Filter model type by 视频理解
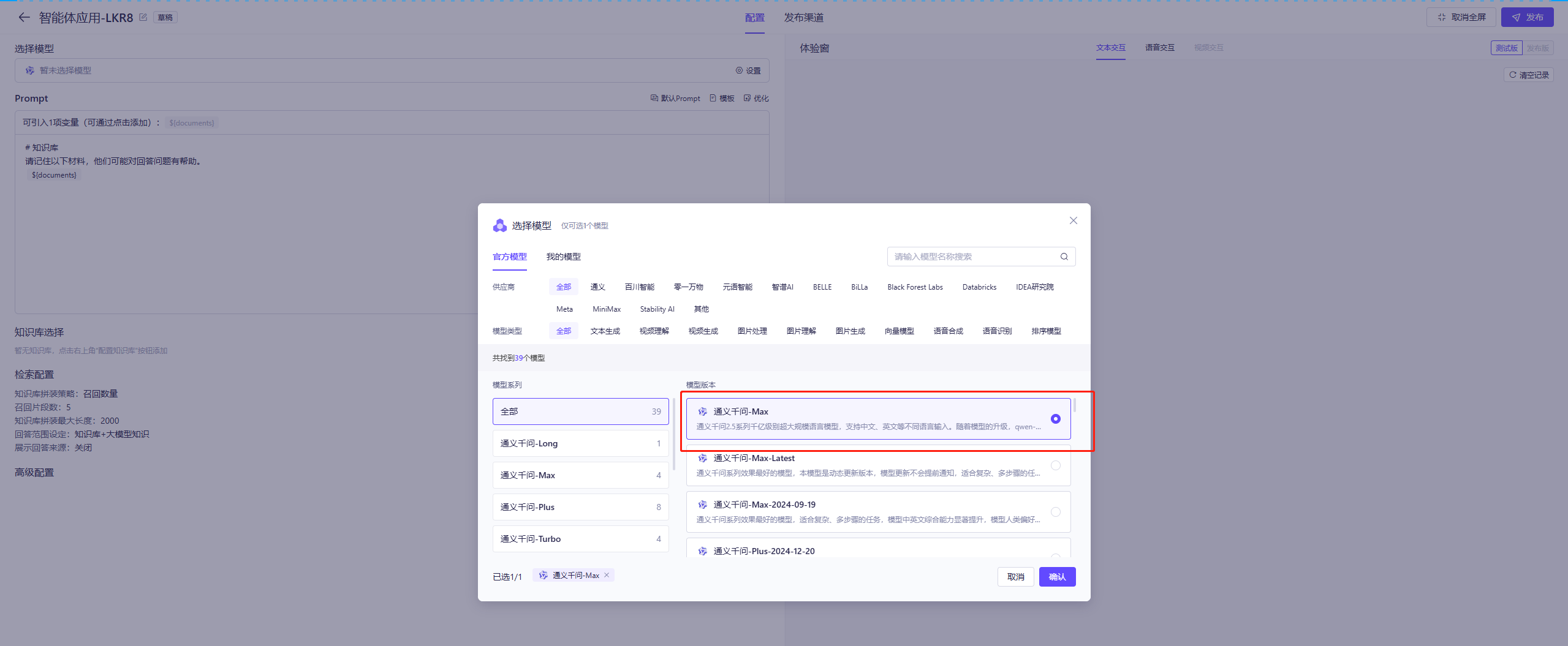 click(654, 331)
